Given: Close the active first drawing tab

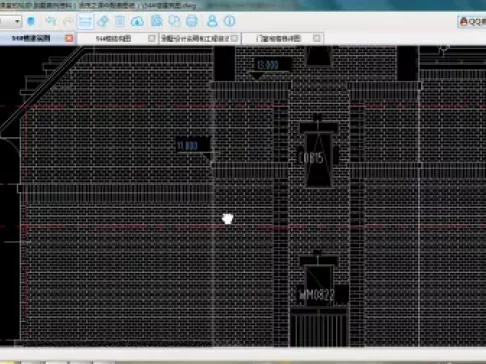Looking at the screenshot, I should [x=69, y=38].
